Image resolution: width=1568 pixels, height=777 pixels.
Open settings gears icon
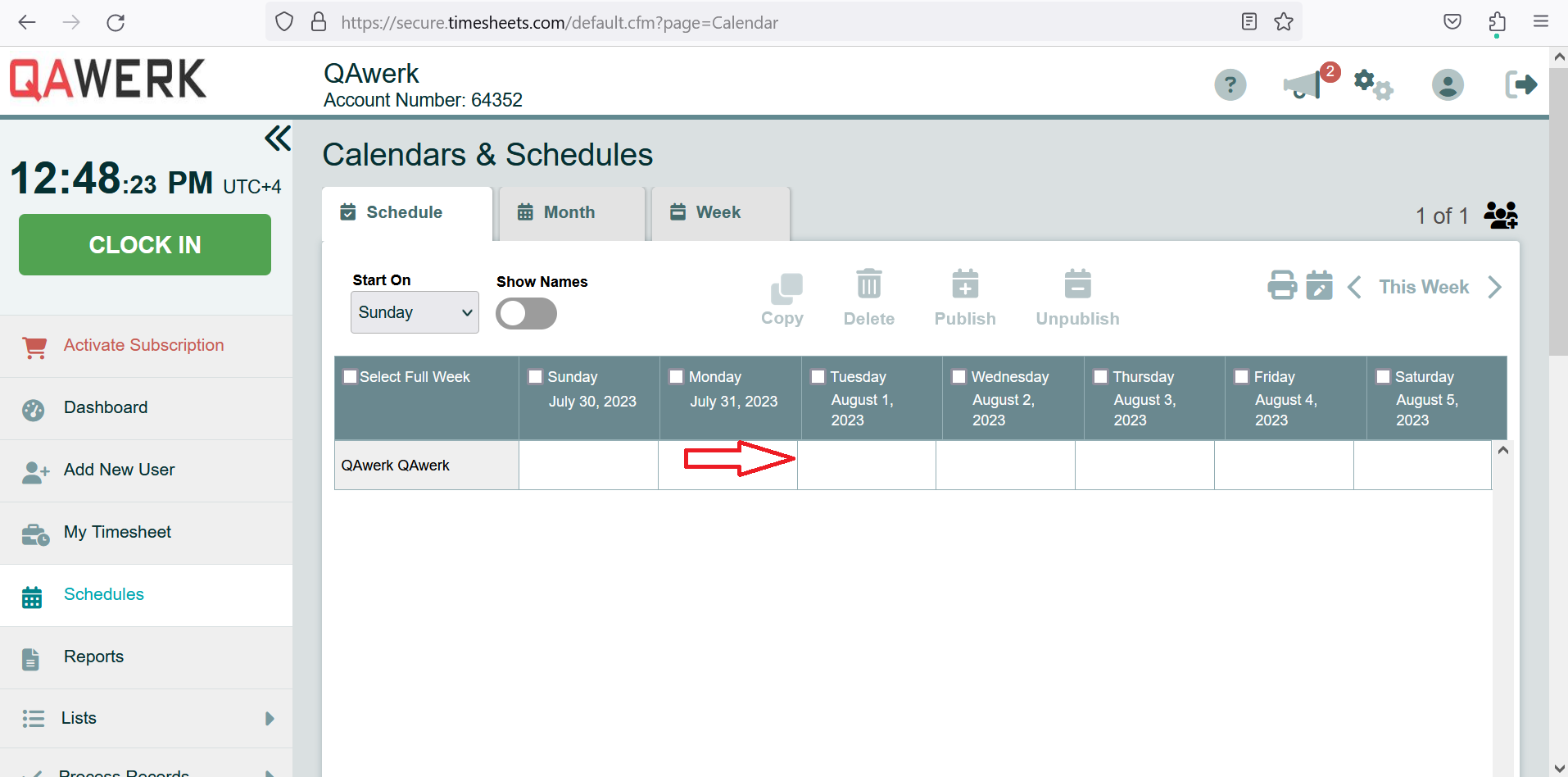[x=1373, y=84]
